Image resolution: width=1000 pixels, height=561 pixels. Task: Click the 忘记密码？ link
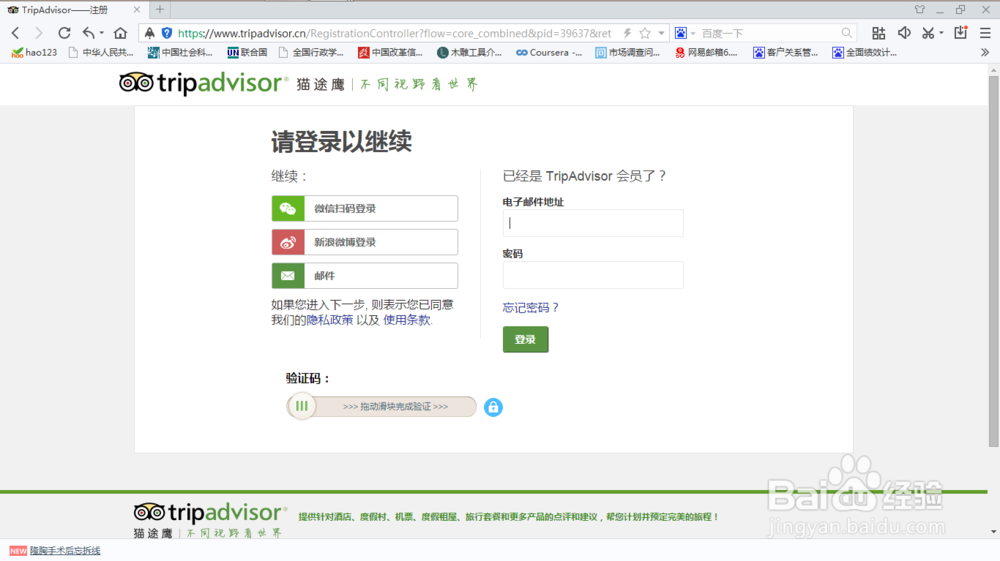tap(531, 308)
